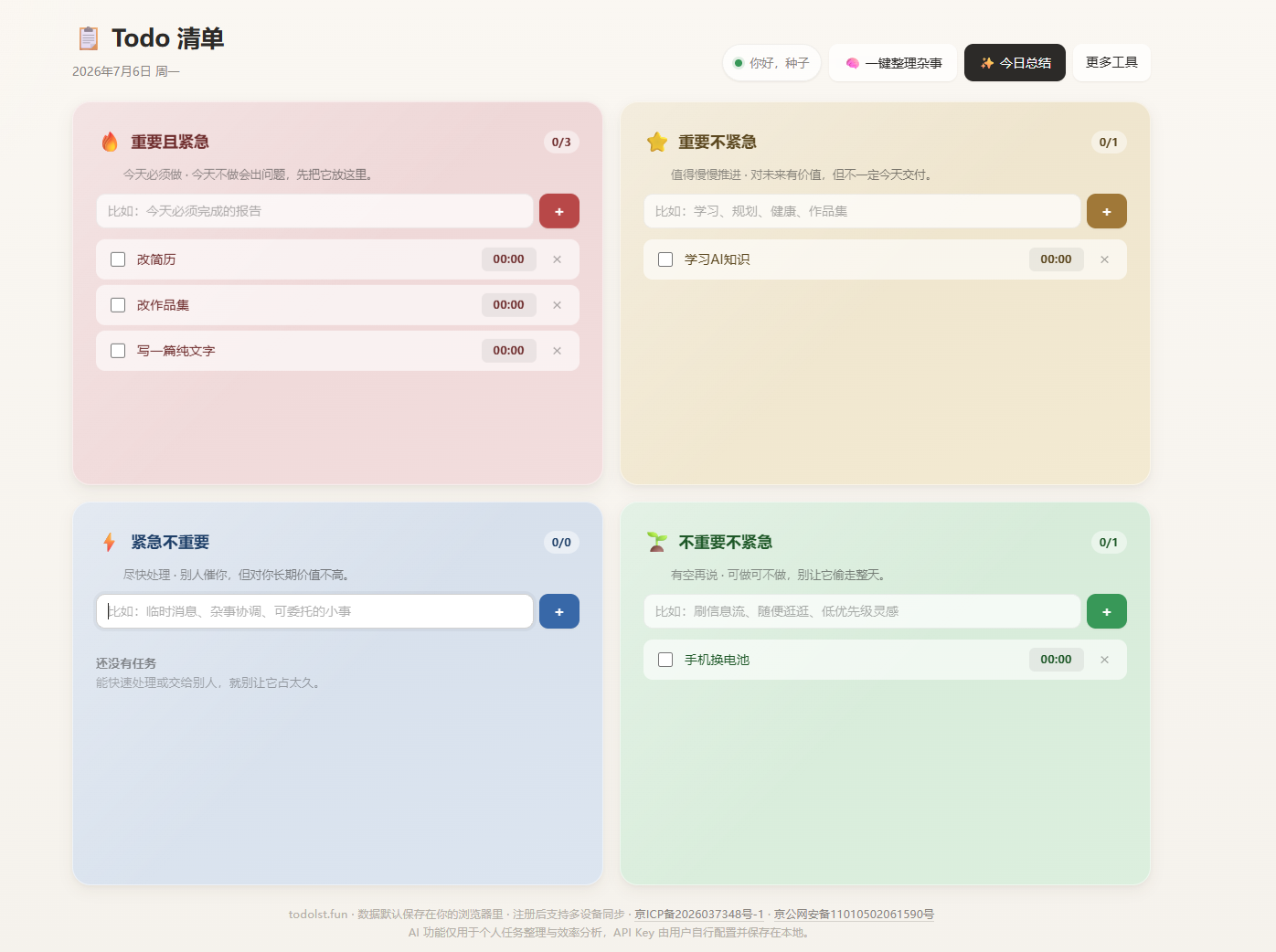The width and height of the screenshot is (1276, 952).
Task: Remove the 学习AI知识 task
Action: (1105, 259)
